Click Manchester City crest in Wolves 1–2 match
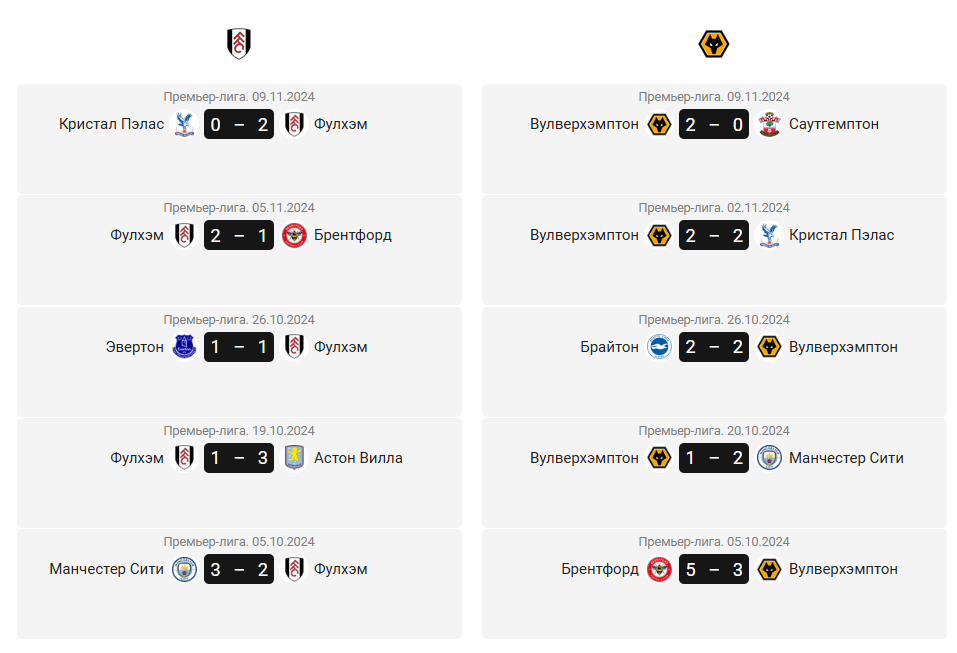The height and width of the screenshot is (653, 957). pos(769,458)
